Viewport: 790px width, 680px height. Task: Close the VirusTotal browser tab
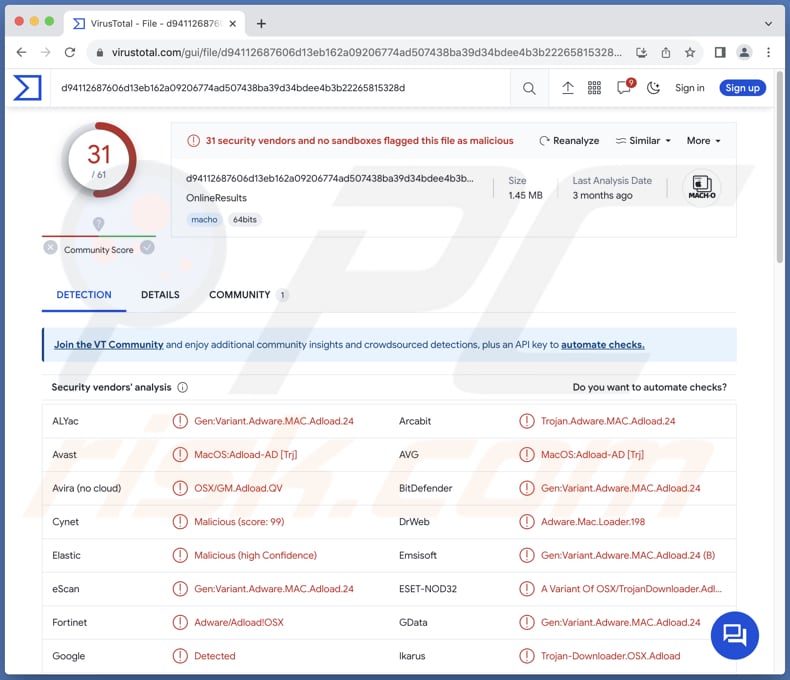tap(232, 24)
